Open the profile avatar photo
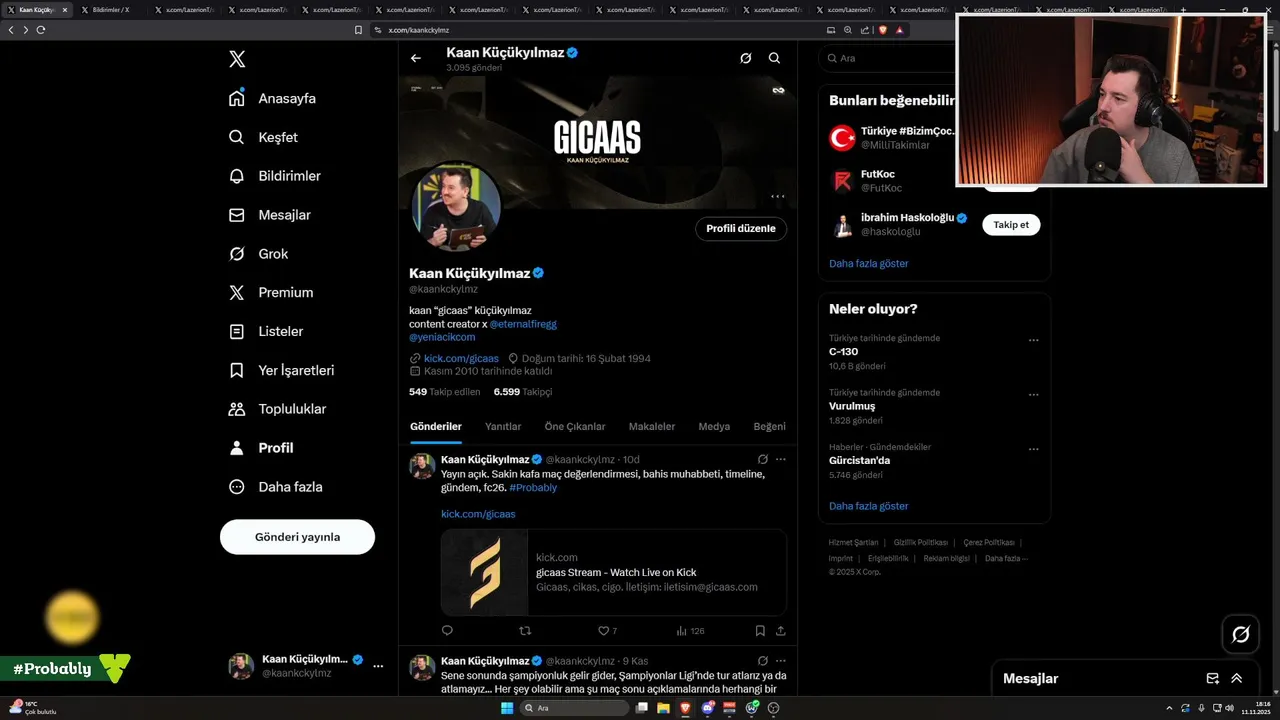This screenshot has height=720, width=1280. click(x=456, y=207)
